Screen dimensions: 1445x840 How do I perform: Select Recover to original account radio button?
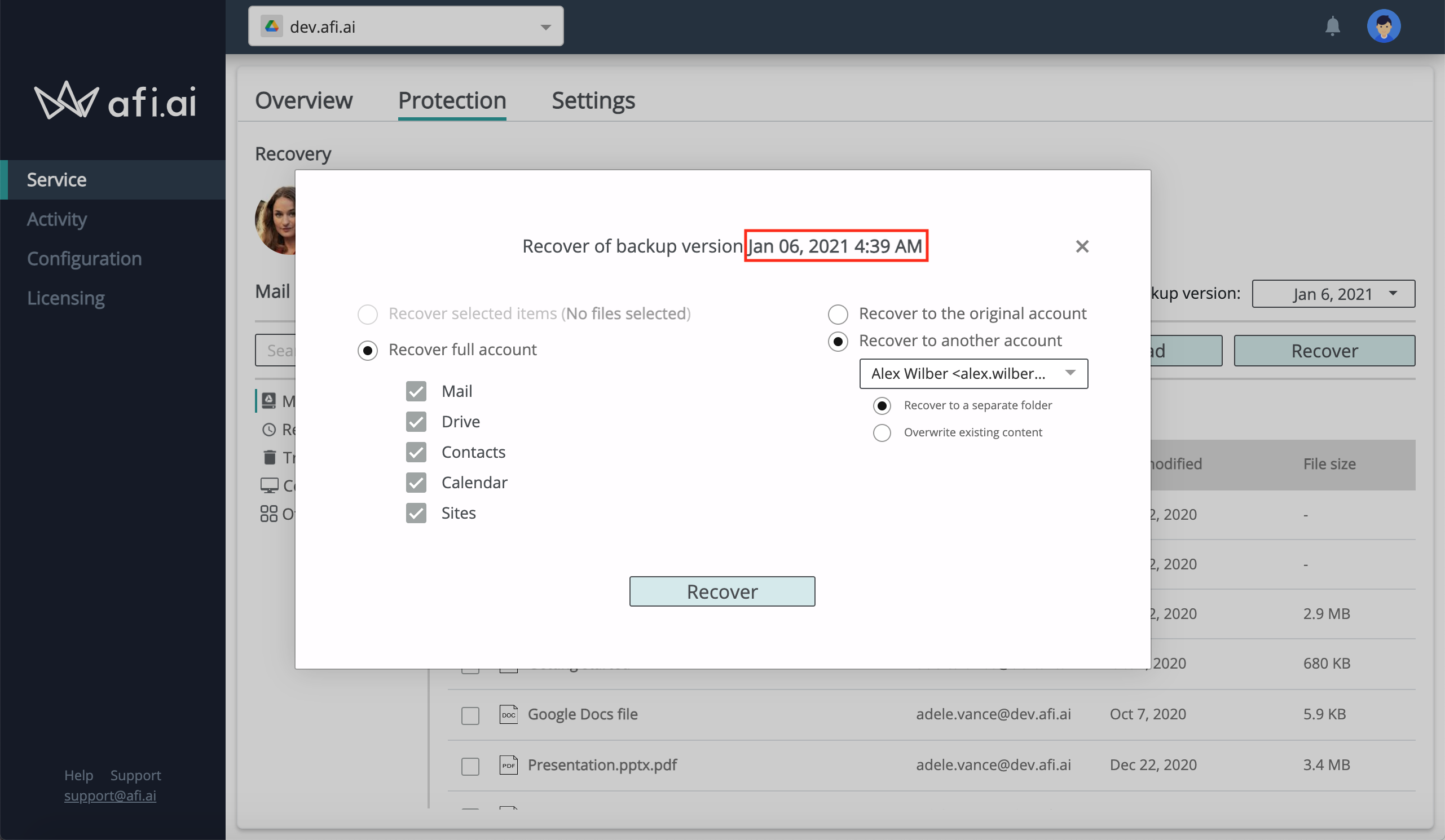tap(837, 313)
